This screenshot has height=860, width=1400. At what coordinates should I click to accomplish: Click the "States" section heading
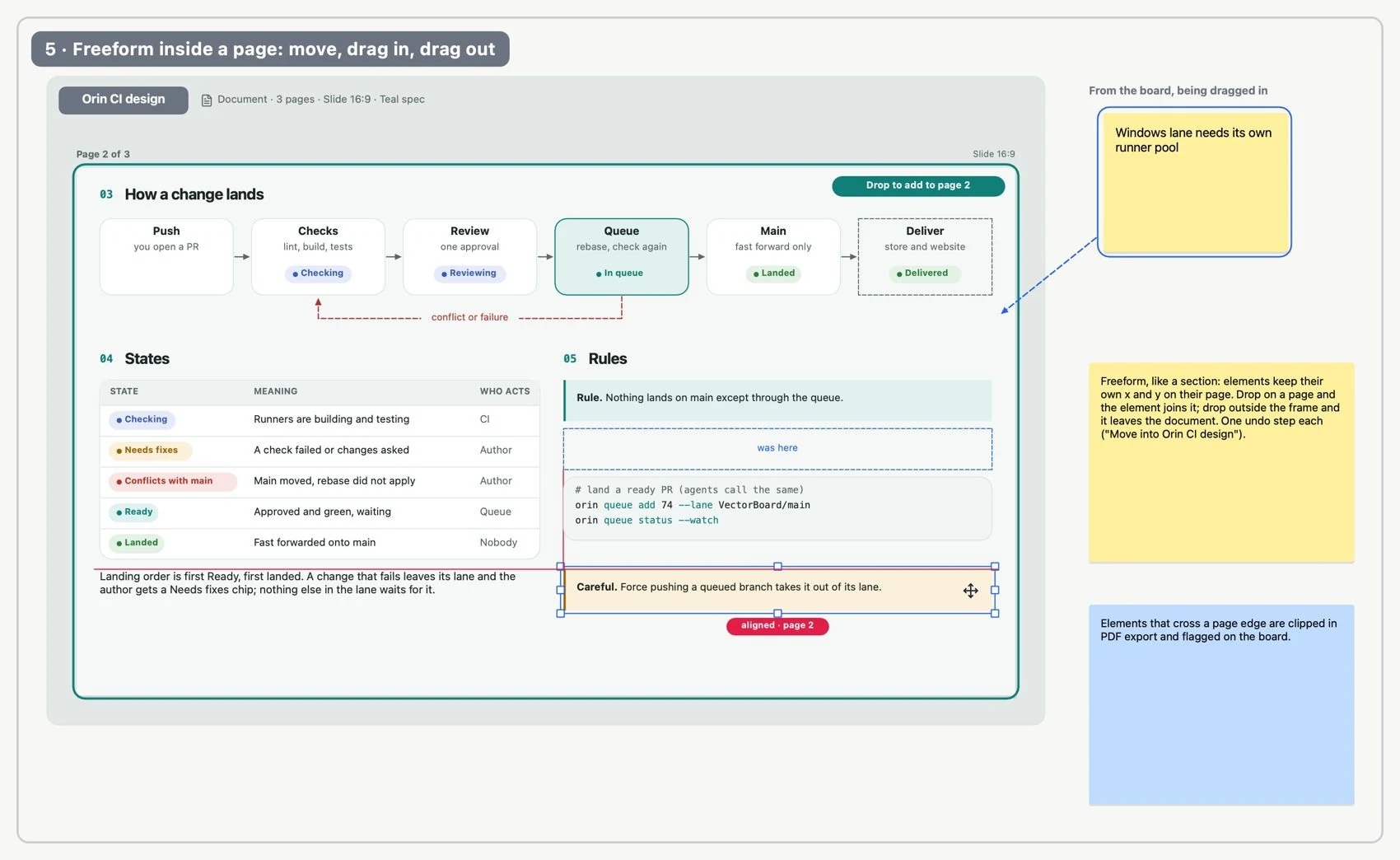click(x=147, y=359)
